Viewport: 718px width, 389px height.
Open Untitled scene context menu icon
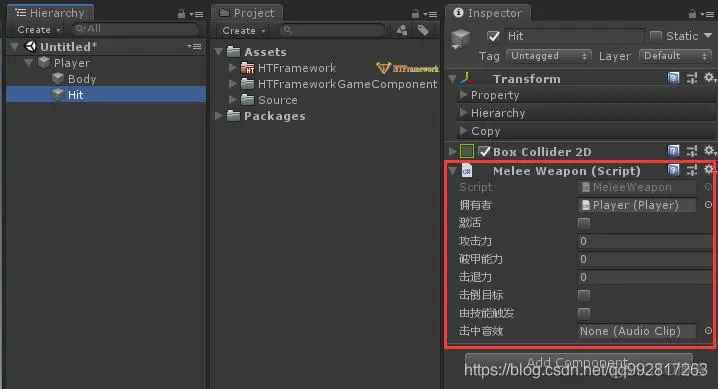point(194,46)
